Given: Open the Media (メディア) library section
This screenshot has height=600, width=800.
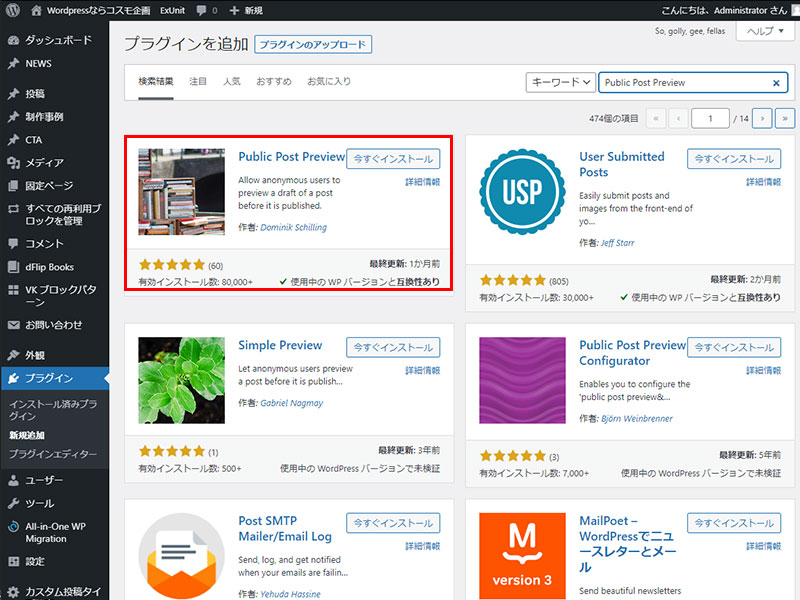Looking at the screenshot, I should 44,163.
